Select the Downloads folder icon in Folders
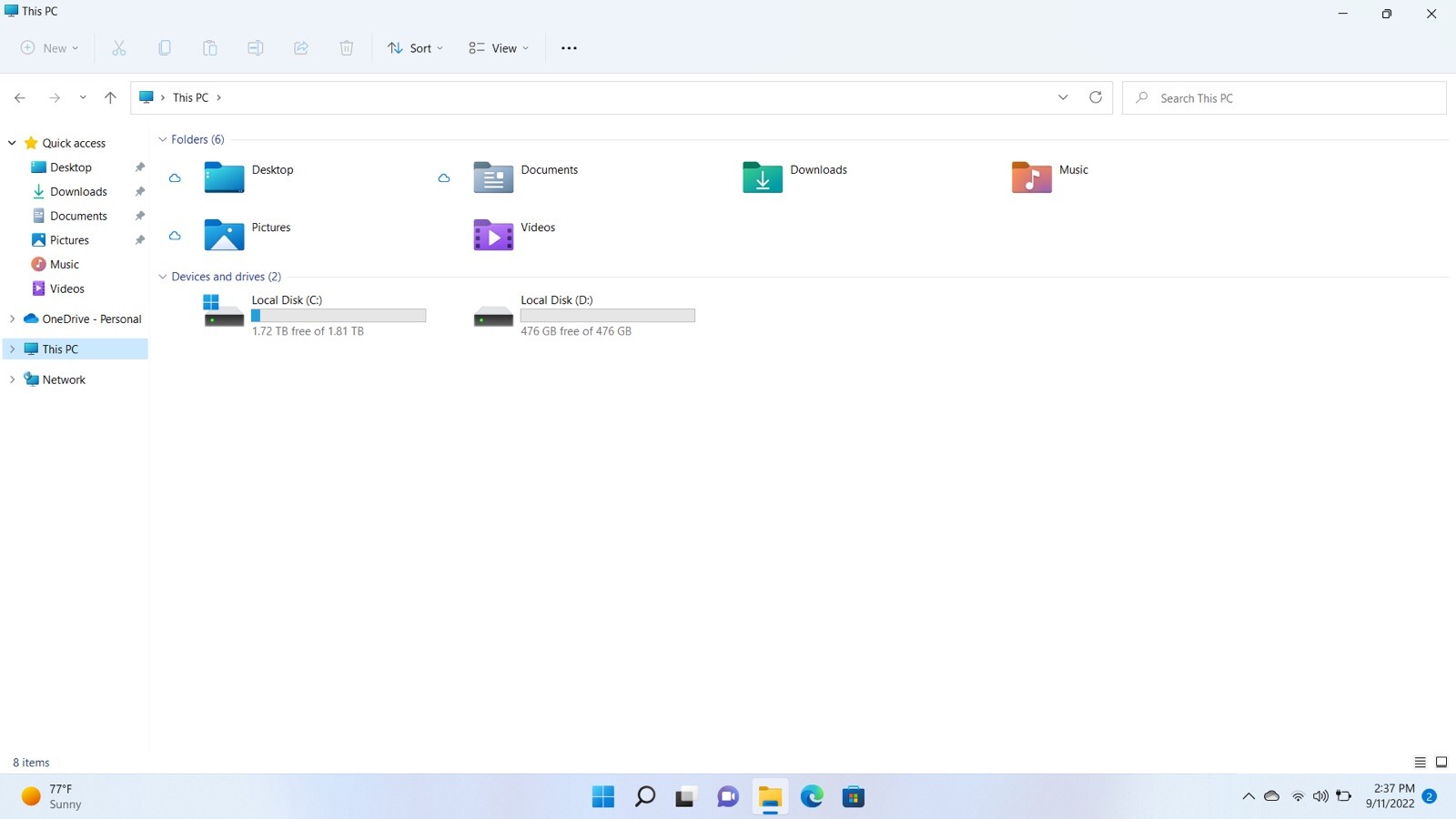 (763, 177)
